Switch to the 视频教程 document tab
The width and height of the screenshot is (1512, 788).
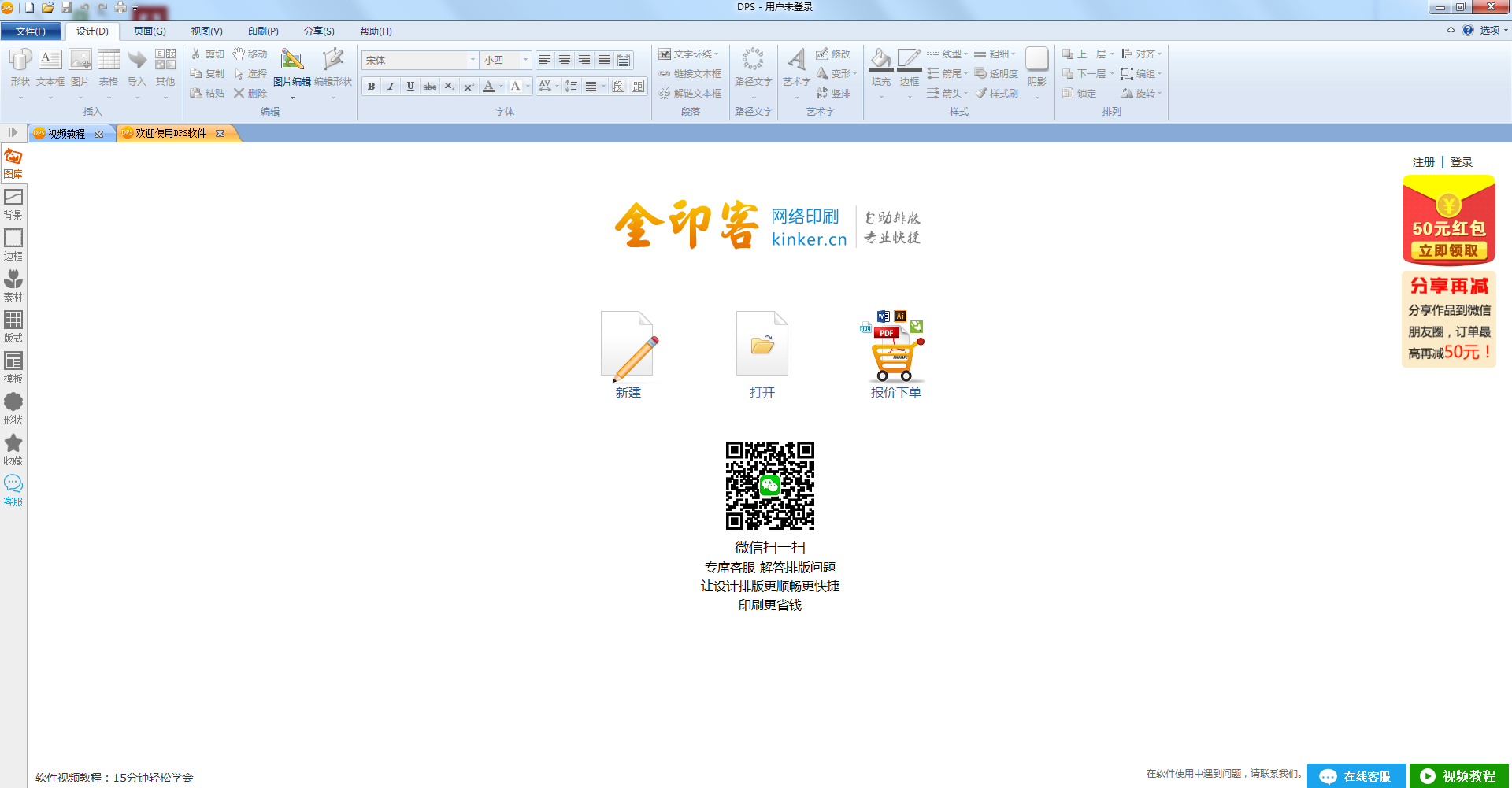(x=66, y=134)
